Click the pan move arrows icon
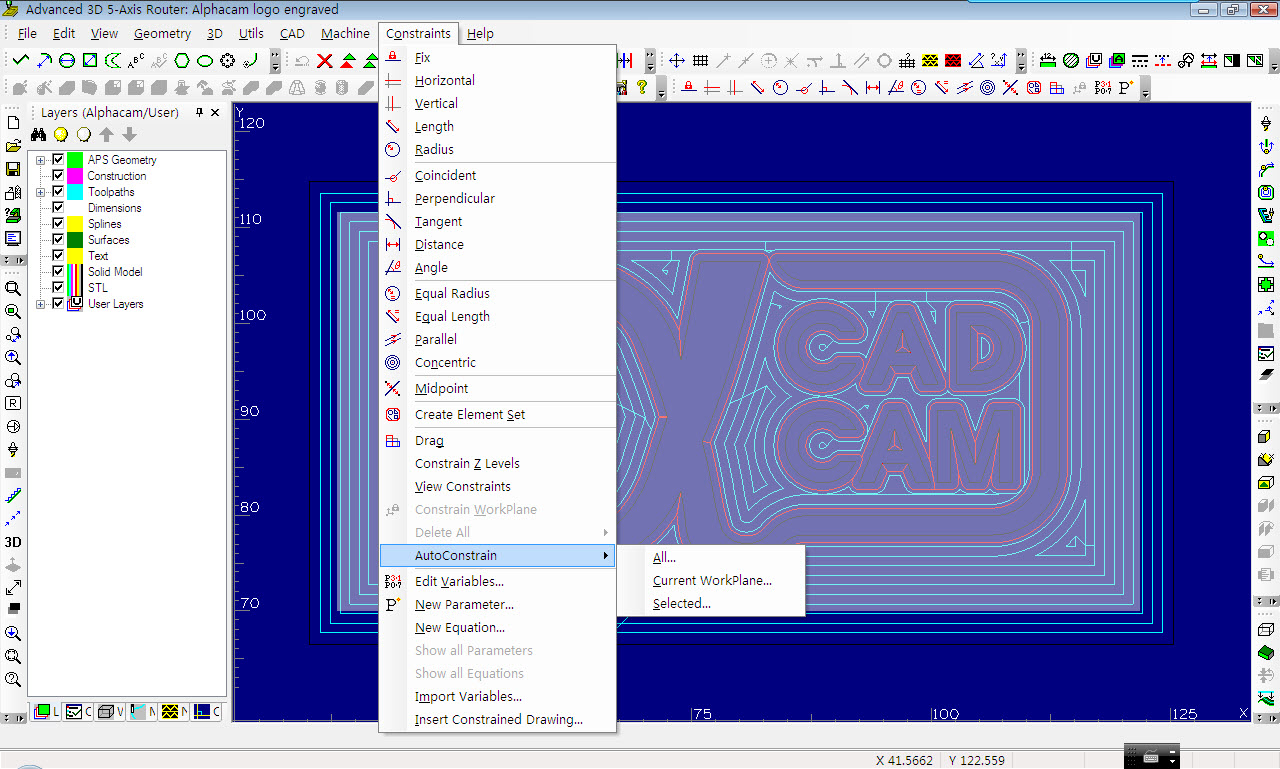The width and height of the screenshot is (1280, 769). 677,61
